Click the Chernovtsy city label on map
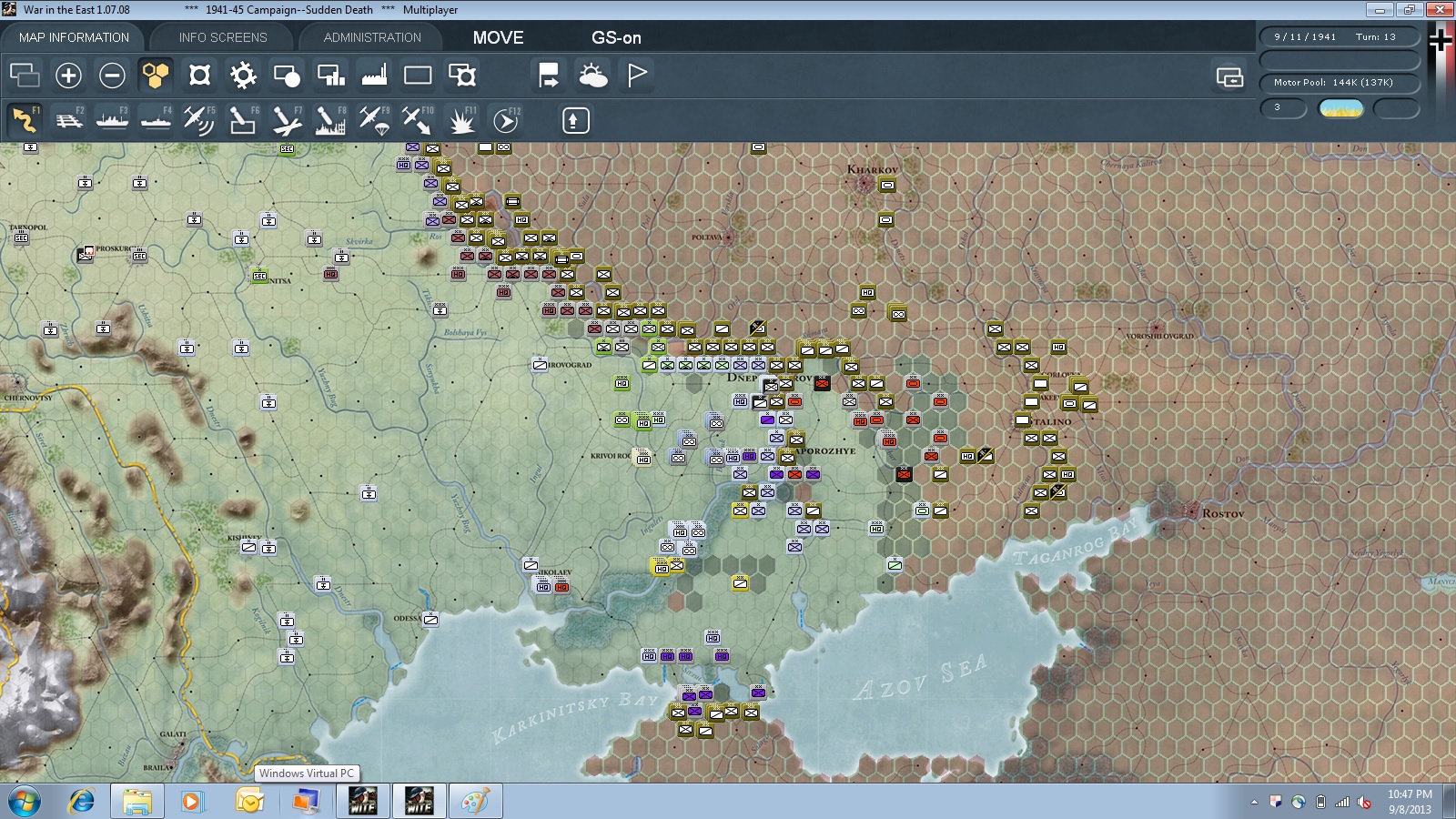Image resolution: width=1456 pixels, height=819 pixels. pos(28,398)
